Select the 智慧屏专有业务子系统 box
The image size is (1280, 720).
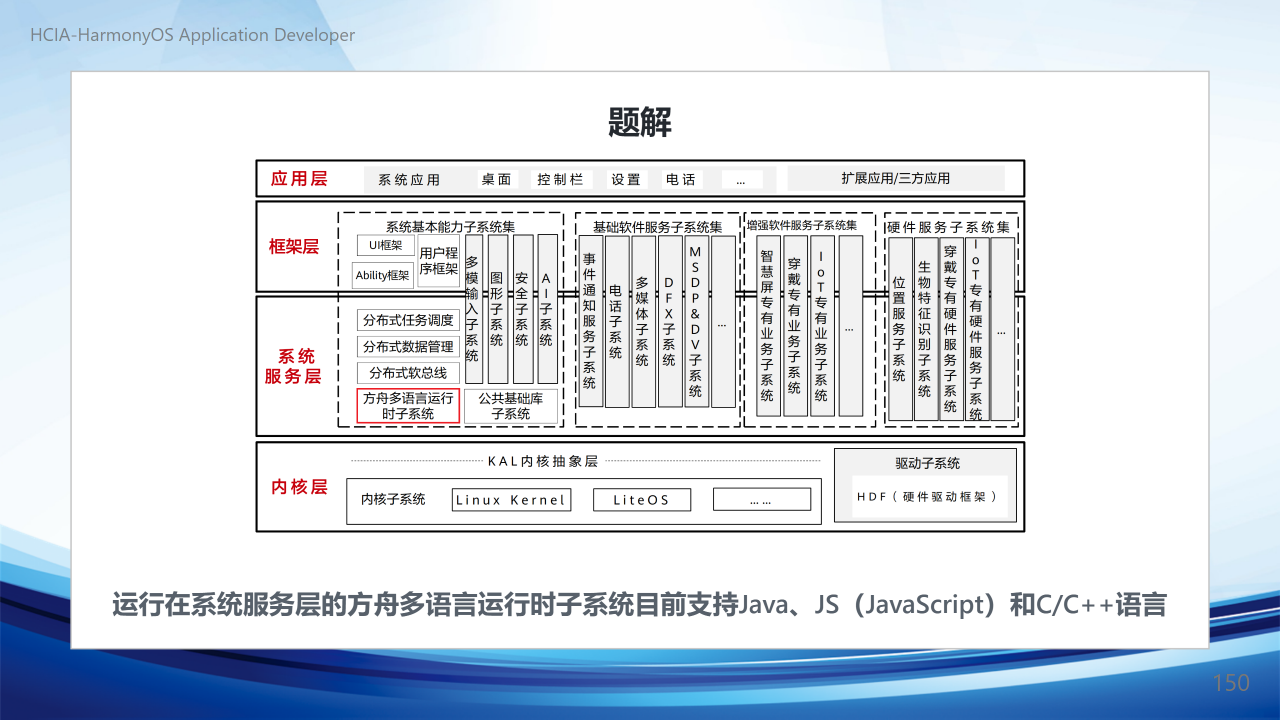tap(767, 326)
